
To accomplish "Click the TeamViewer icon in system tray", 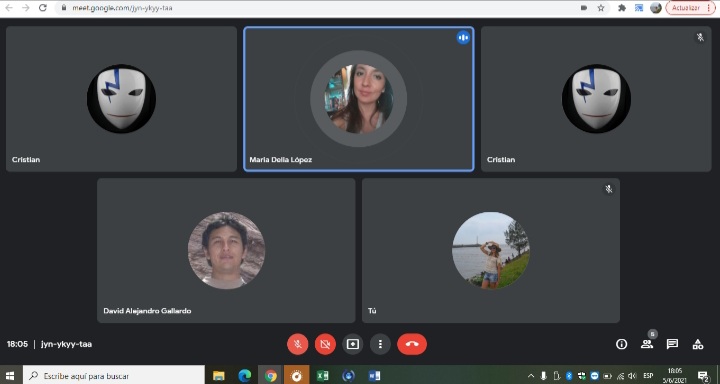I will [595, 376].
